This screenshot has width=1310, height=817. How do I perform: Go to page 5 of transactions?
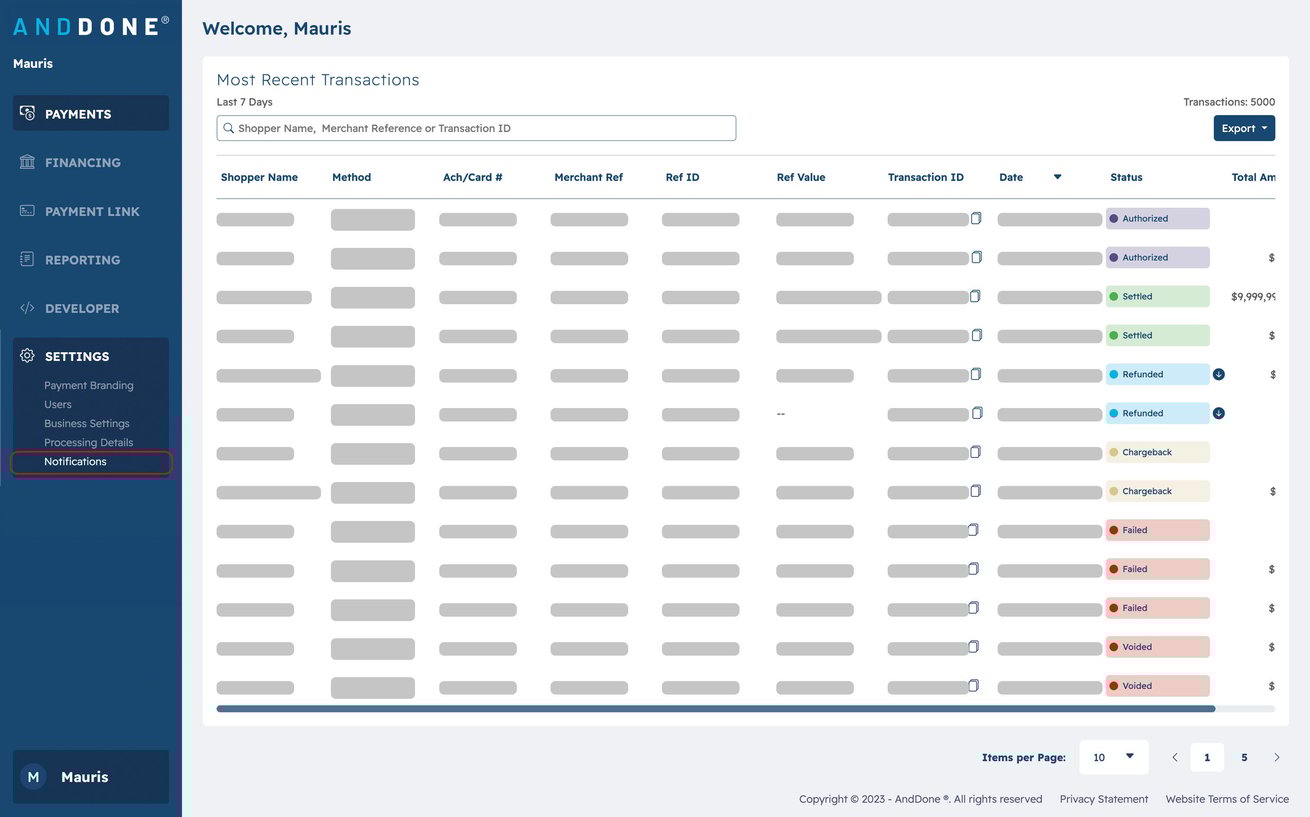tap(1244, 757)
